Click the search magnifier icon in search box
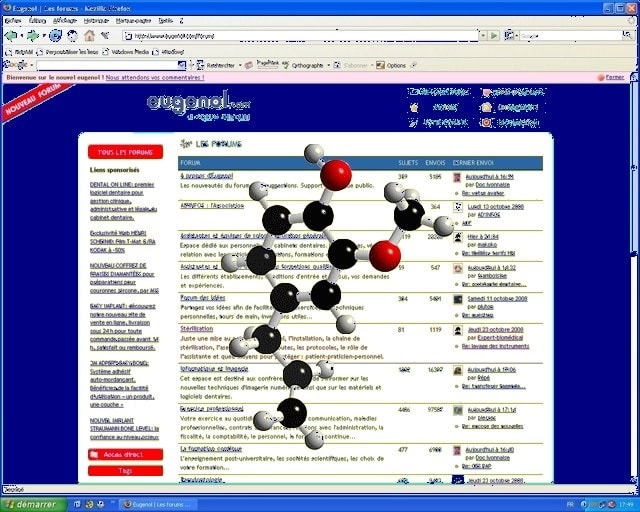Image resolution: width=640 pixels, height=512 pixels. click(x=627, y=36)
